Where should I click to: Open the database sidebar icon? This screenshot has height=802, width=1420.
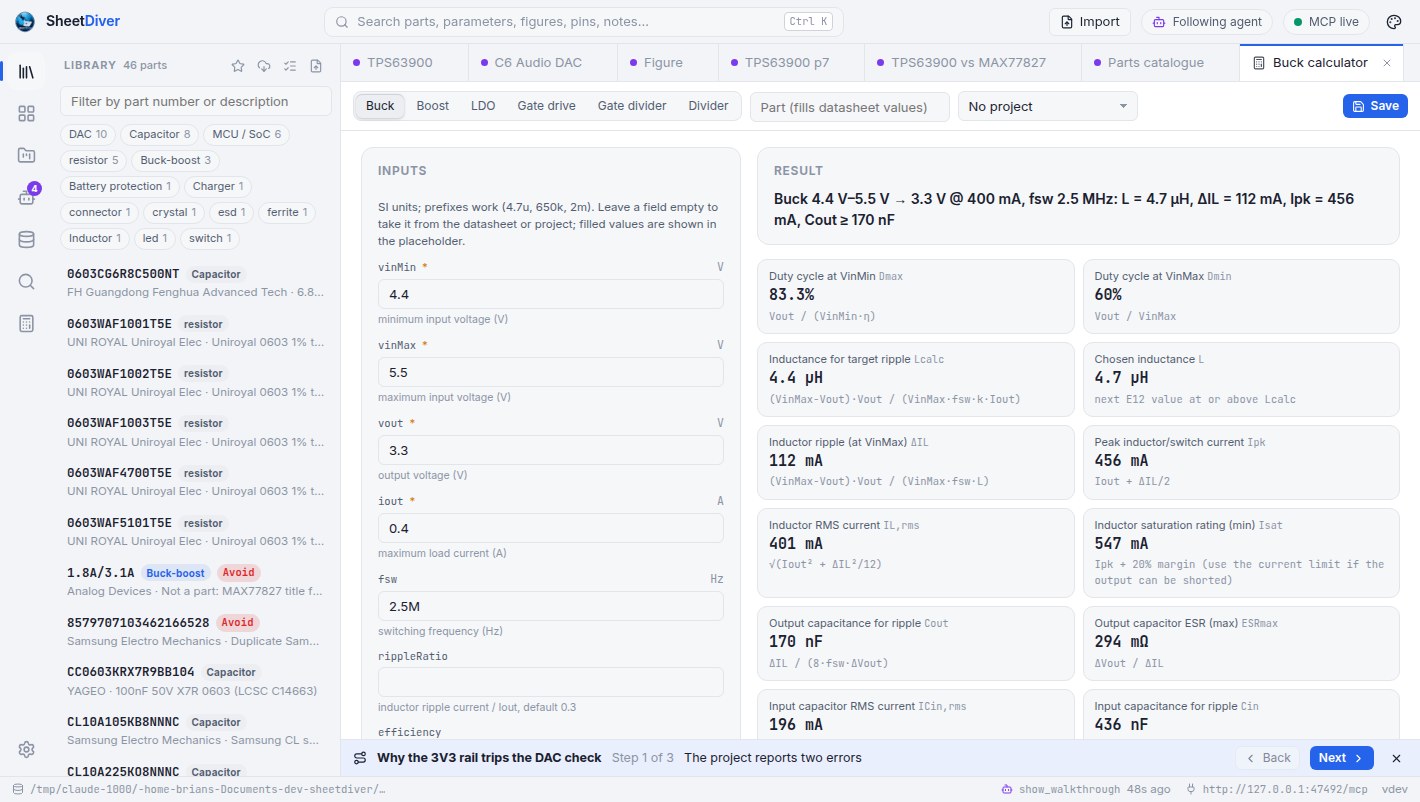coord(26,239)
